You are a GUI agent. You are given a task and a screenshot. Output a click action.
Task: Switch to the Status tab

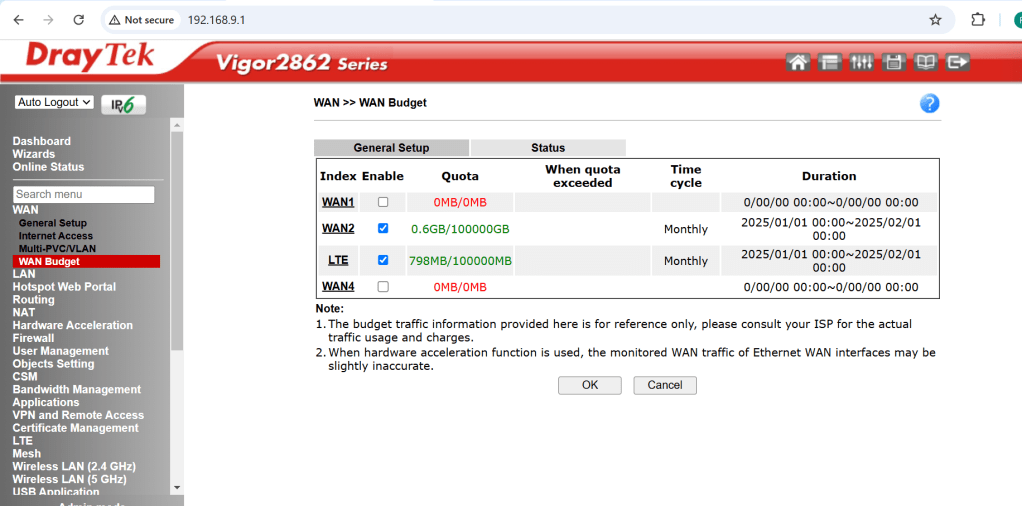[548, 148]
